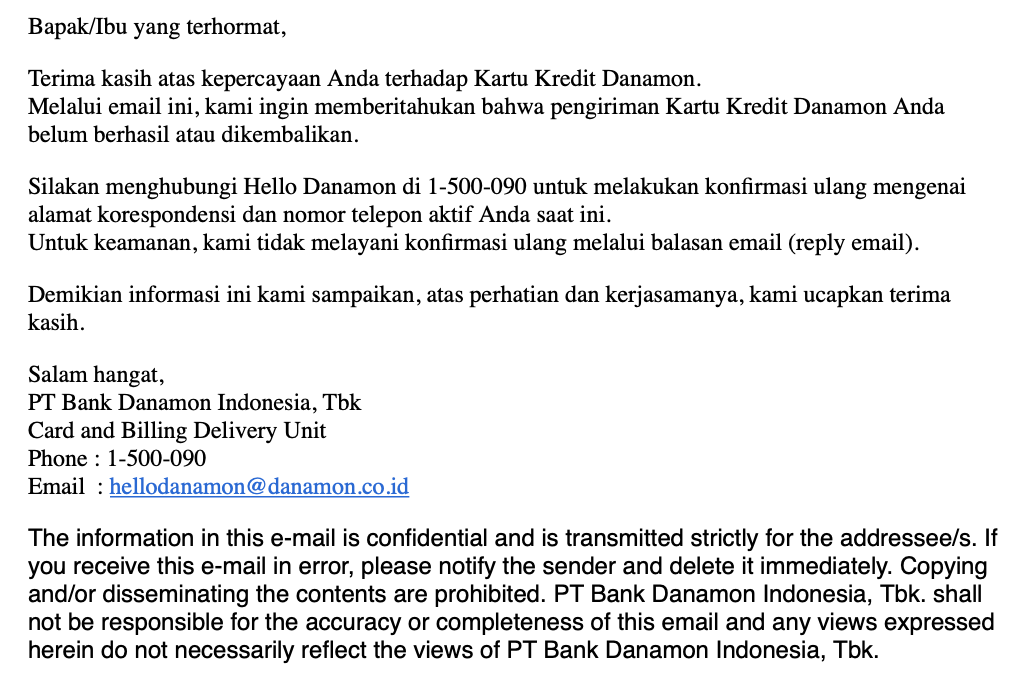1024x678 pixels.
Task: Click the 'Bapak/Ibu yang terhormat' greeting
Action: point(157,27)
